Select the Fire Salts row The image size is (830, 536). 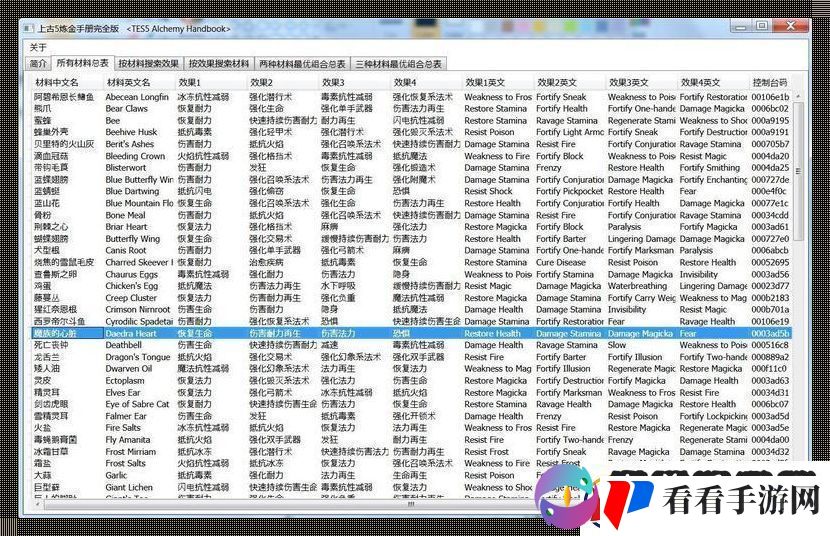(x=412, y=428)
